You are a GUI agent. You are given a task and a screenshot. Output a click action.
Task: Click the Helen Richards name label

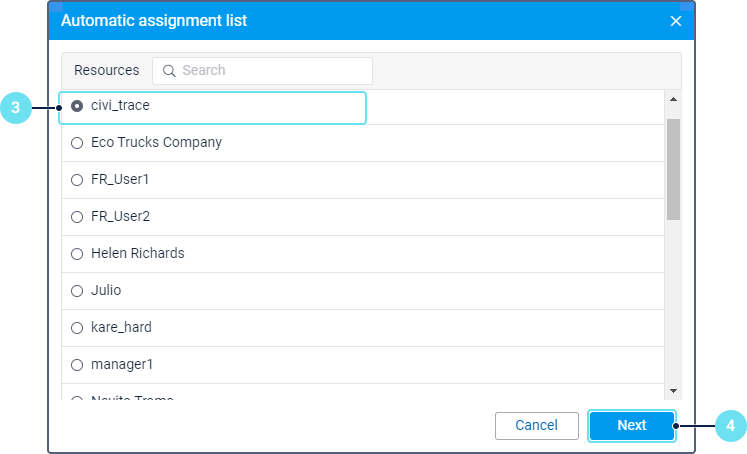click(x=138, y=254)
